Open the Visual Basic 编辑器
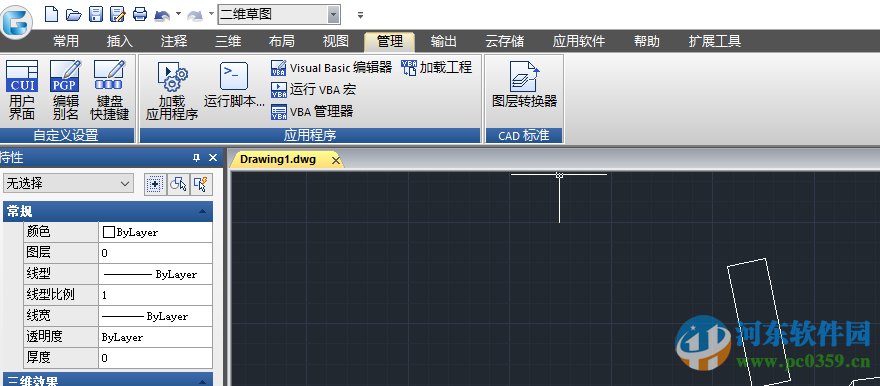 pos(331,68)
